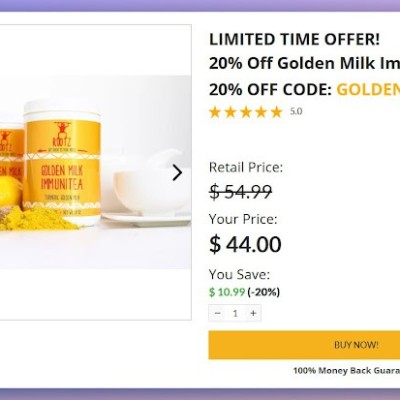Click the GOLDEN discount code text
This screenshot has height=400, width=400.
368,89
